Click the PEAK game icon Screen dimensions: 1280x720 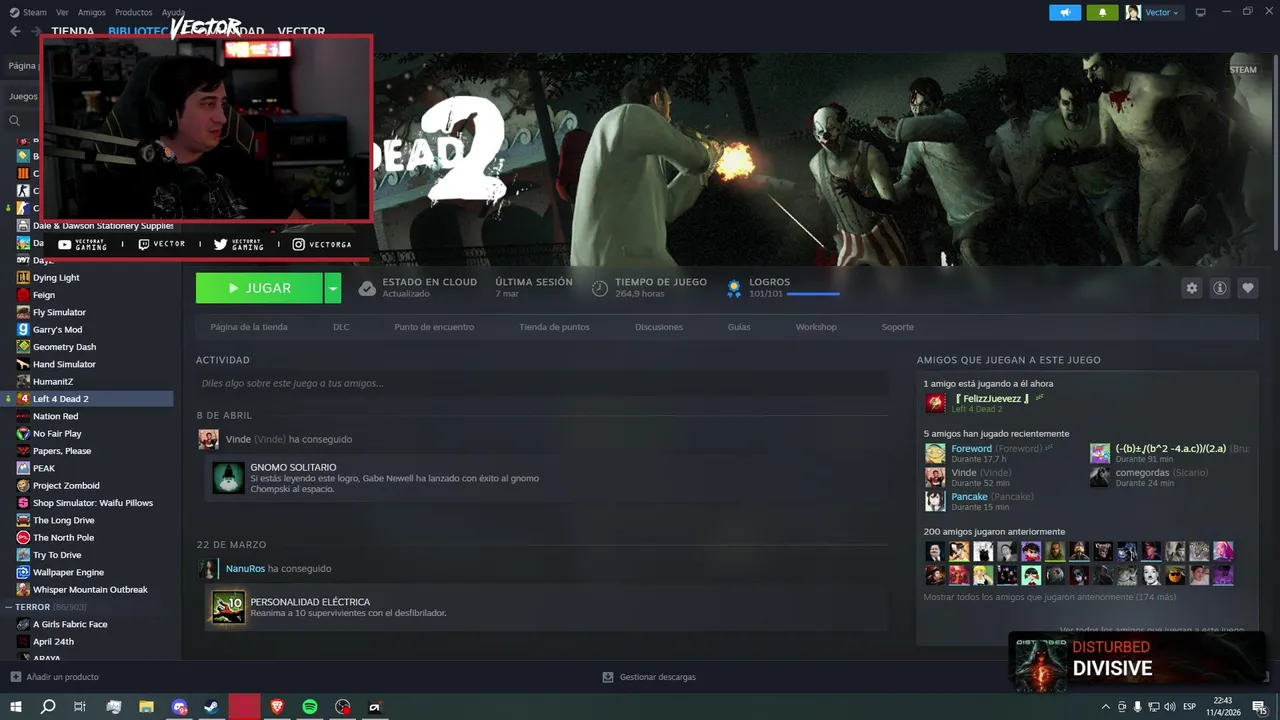23,468
